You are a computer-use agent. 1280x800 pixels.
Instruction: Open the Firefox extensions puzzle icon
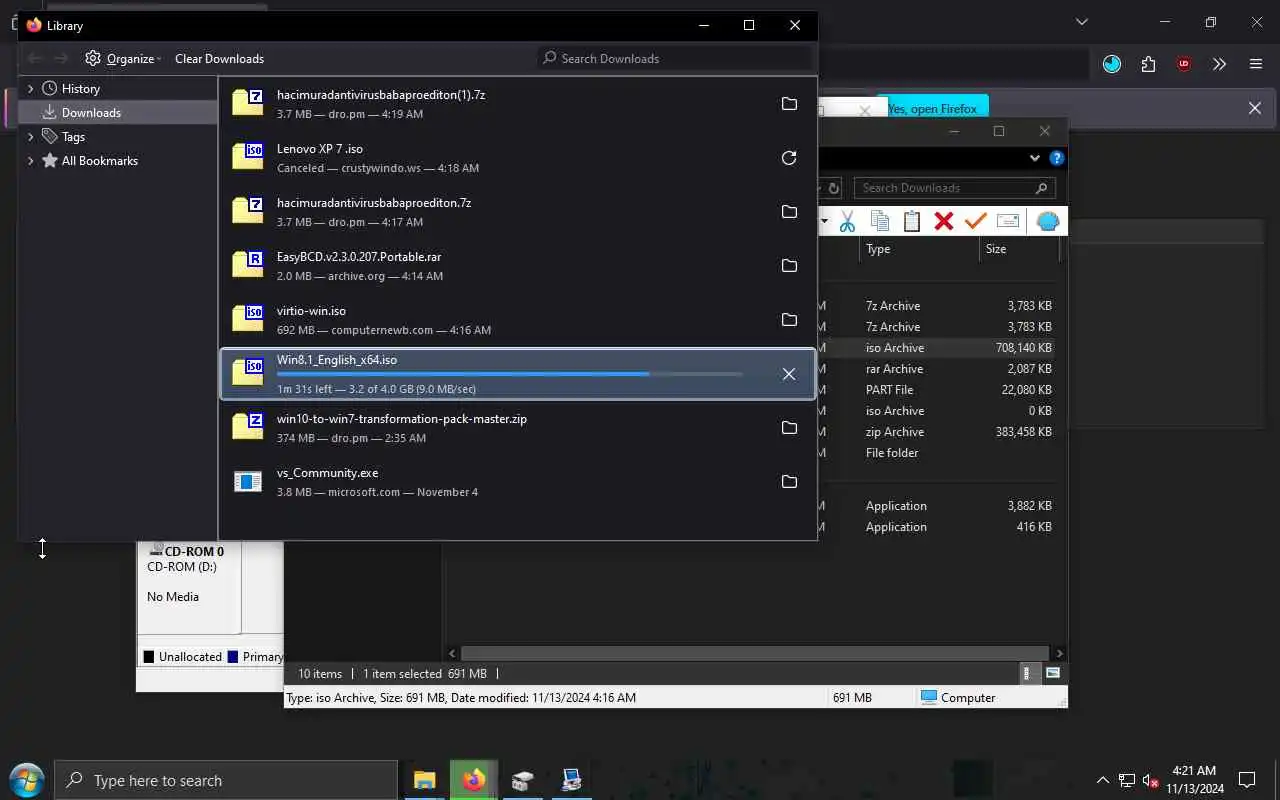[1148, 64]
